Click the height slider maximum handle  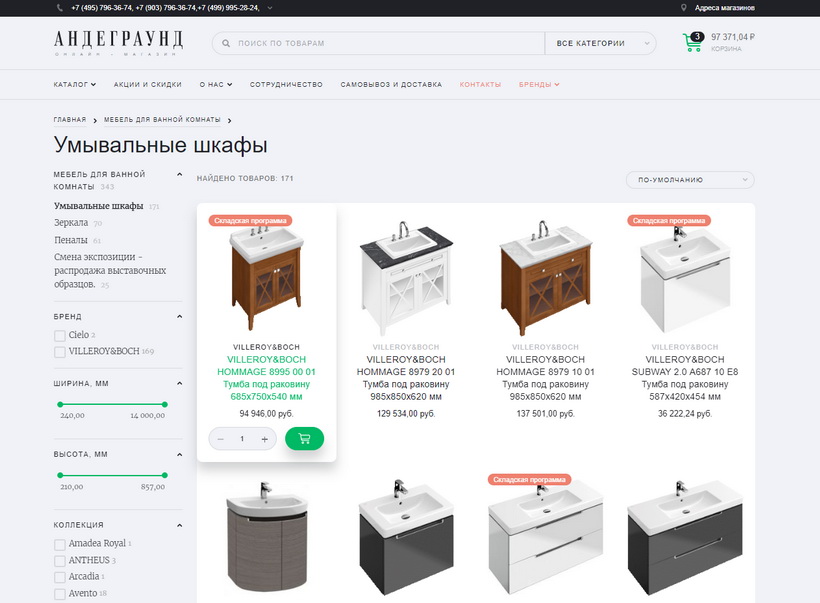click(165, 475)
